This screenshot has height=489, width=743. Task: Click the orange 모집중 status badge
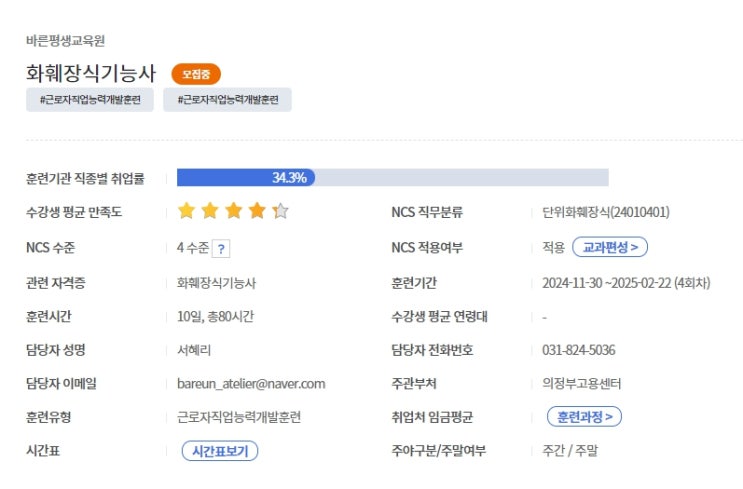[x=196, y=73]
